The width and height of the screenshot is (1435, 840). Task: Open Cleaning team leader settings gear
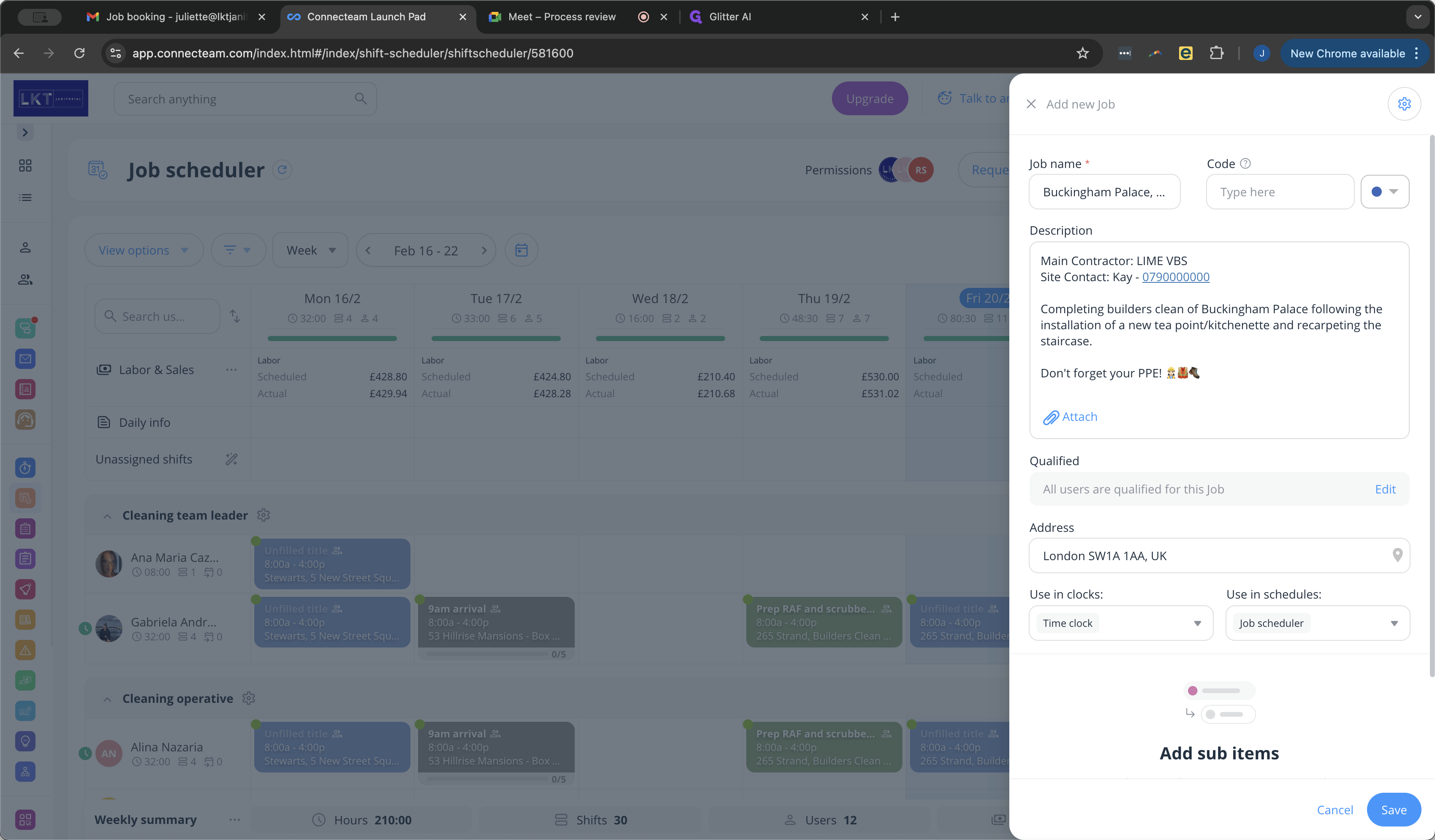(263, 515)
